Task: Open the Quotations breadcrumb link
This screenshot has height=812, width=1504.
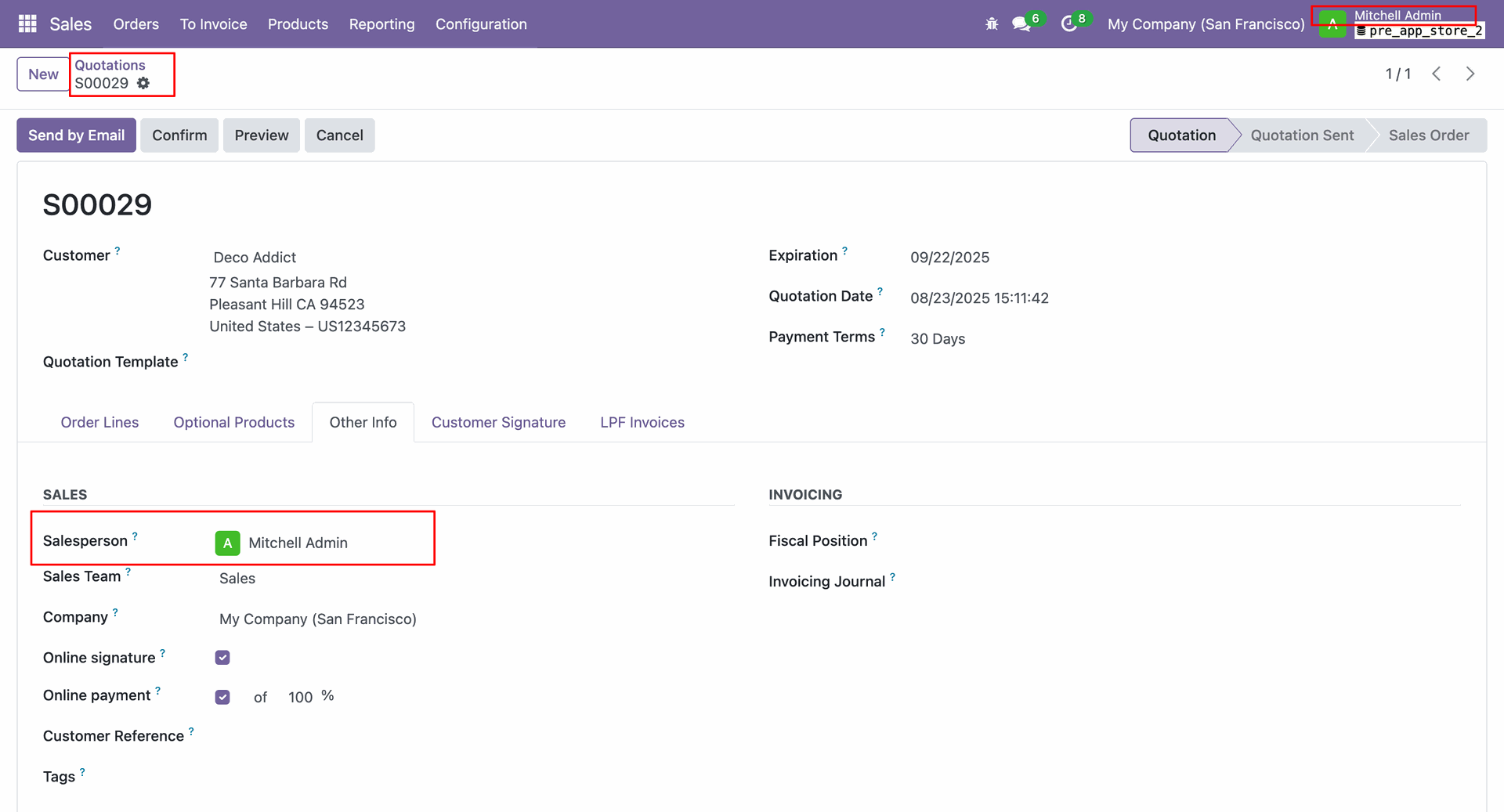Action: pos(110,65)
